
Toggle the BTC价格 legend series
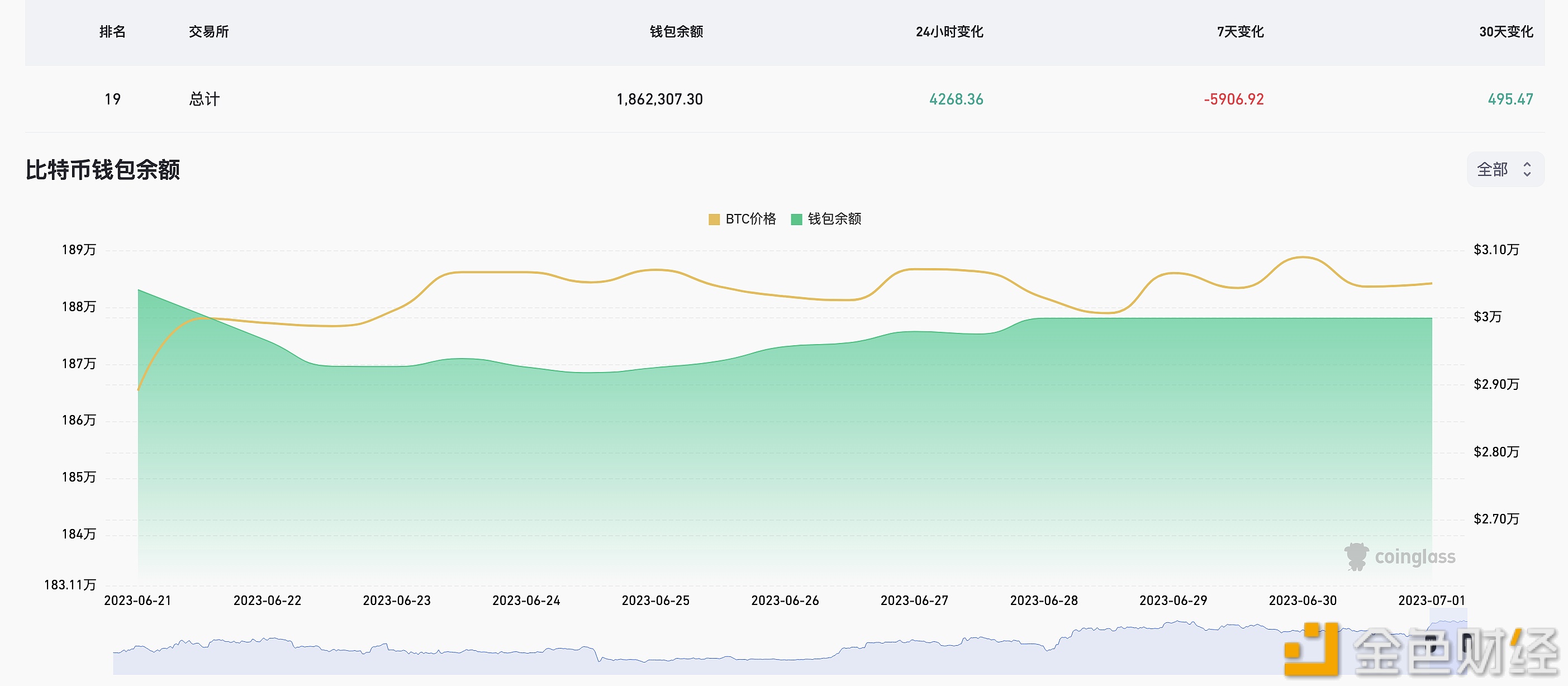click(x=743, y=219)
